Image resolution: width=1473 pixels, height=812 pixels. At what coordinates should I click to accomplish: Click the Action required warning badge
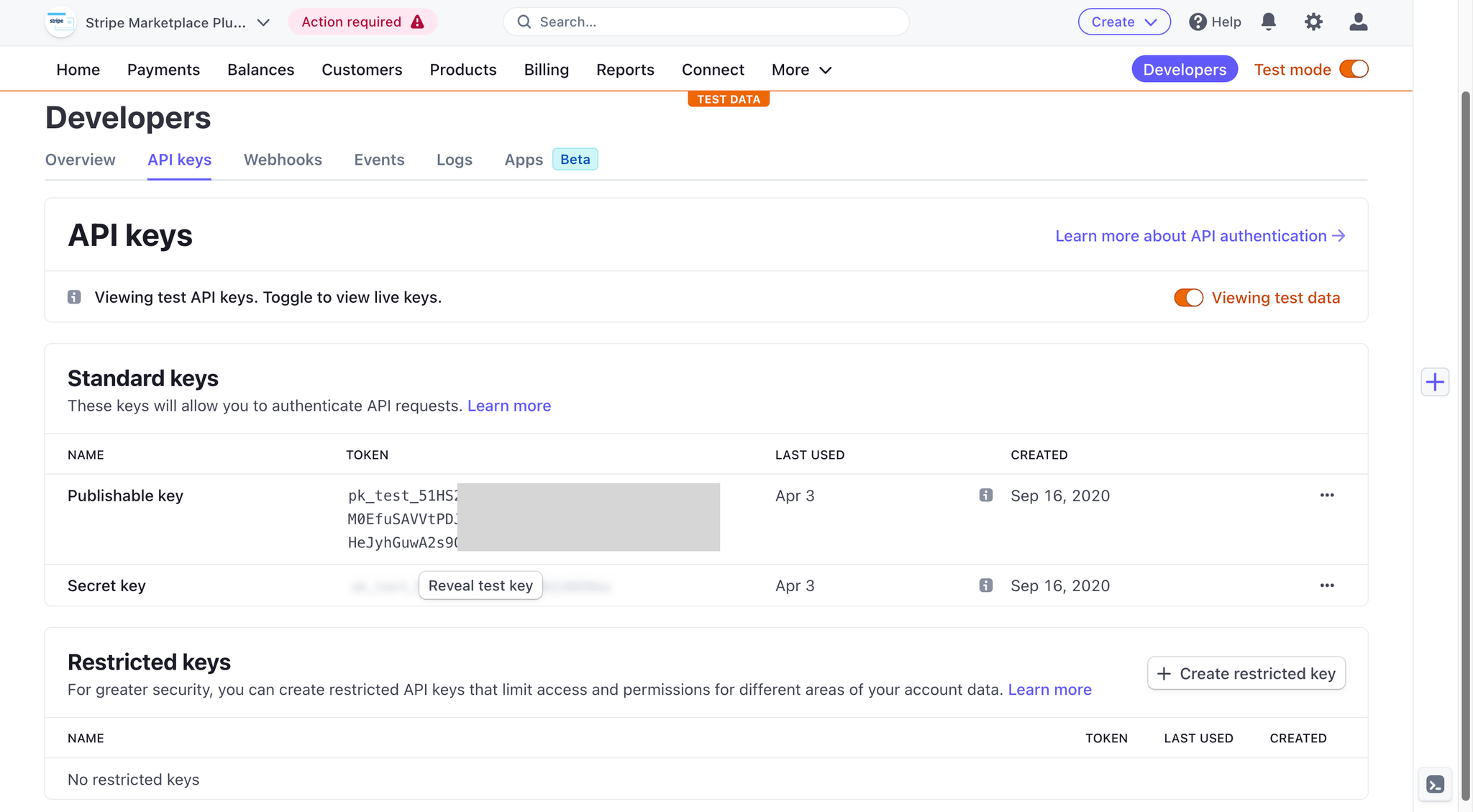[x=362, y=22]
